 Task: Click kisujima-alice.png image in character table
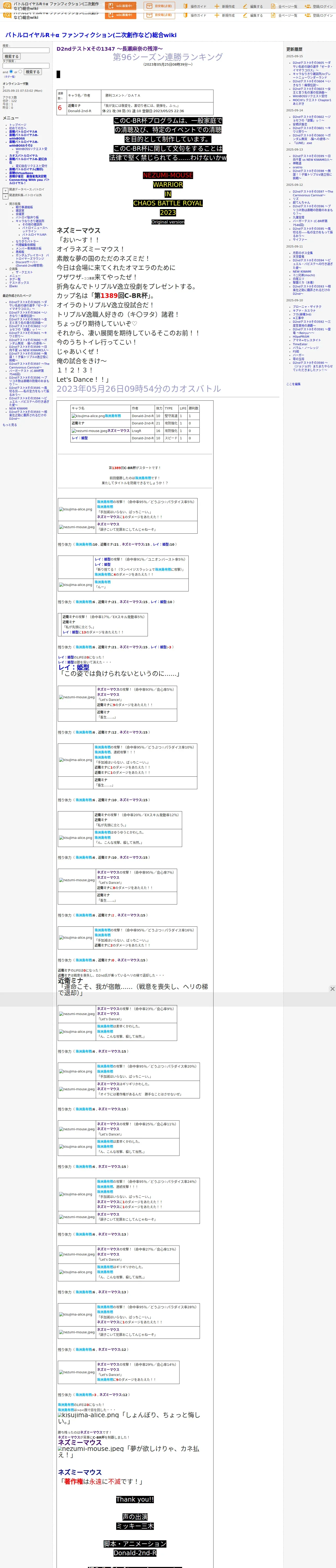(x=88, y=416)
